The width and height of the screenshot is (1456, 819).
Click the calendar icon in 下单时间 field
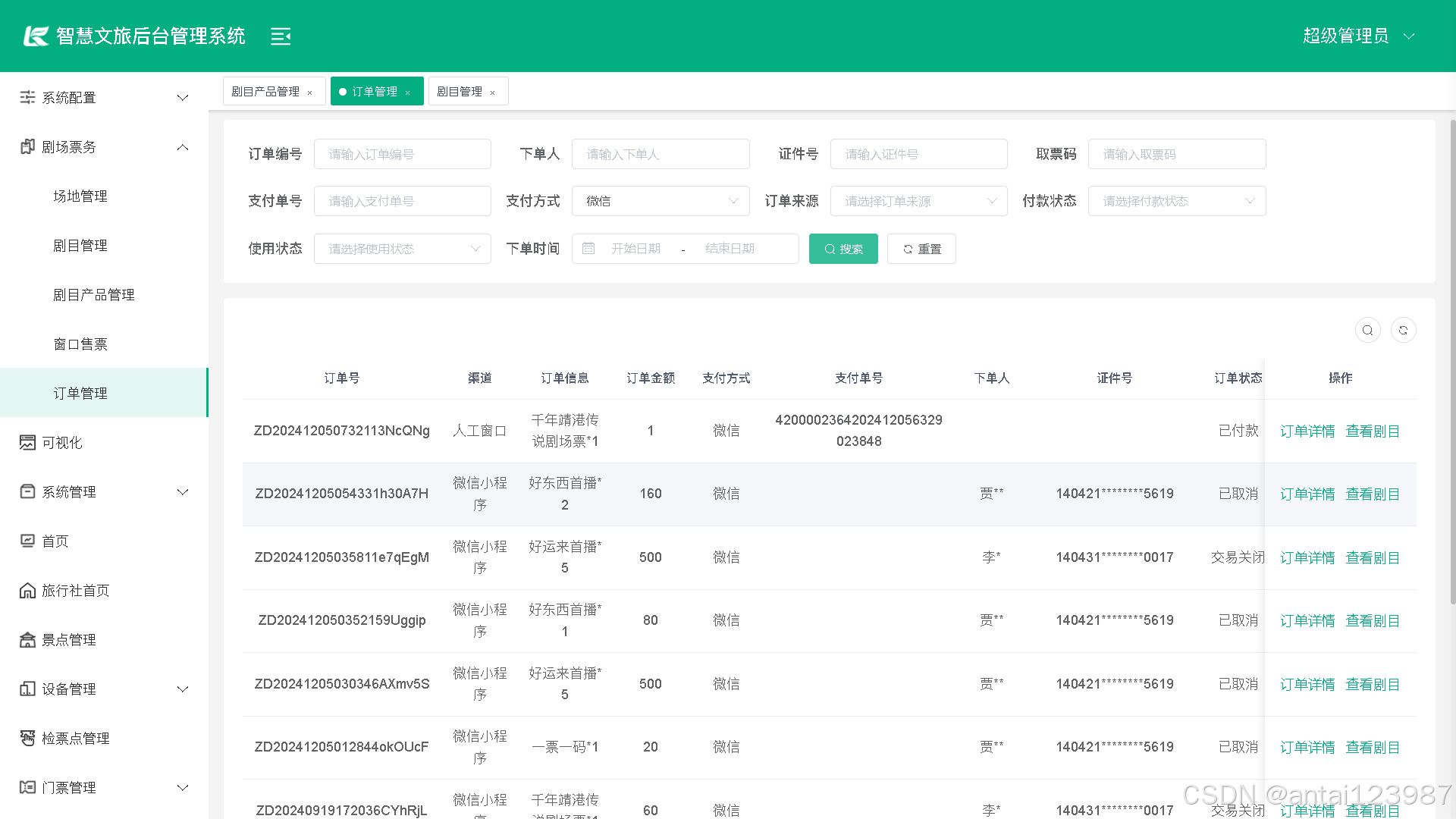(x=588, y=249)
